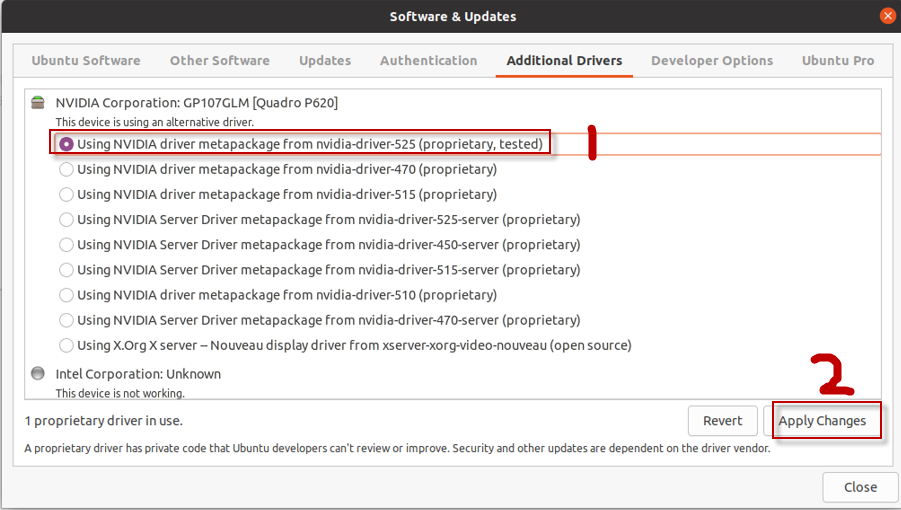The height and width of the screenshot is (510, 901).
Task: Click the Intel device gray status icon
Action: (38, 374)
